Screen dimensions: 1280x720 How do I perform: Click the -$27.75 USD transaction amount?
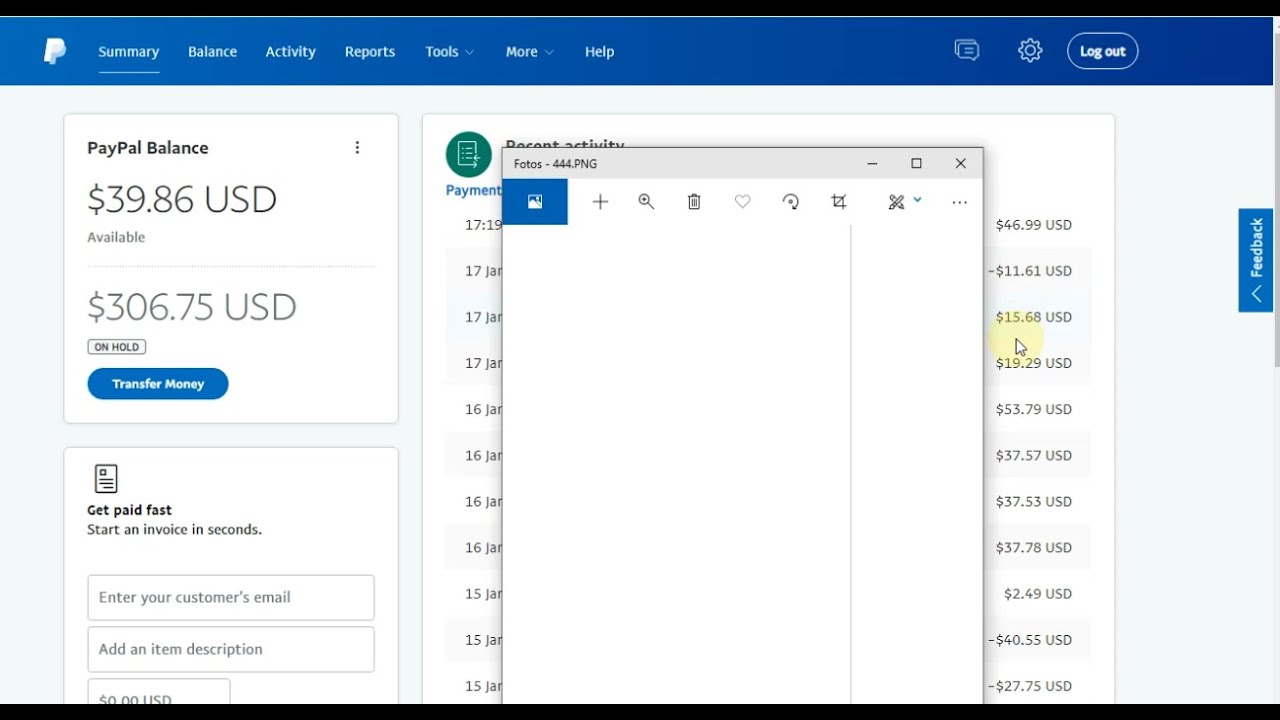click(1029, 685)
